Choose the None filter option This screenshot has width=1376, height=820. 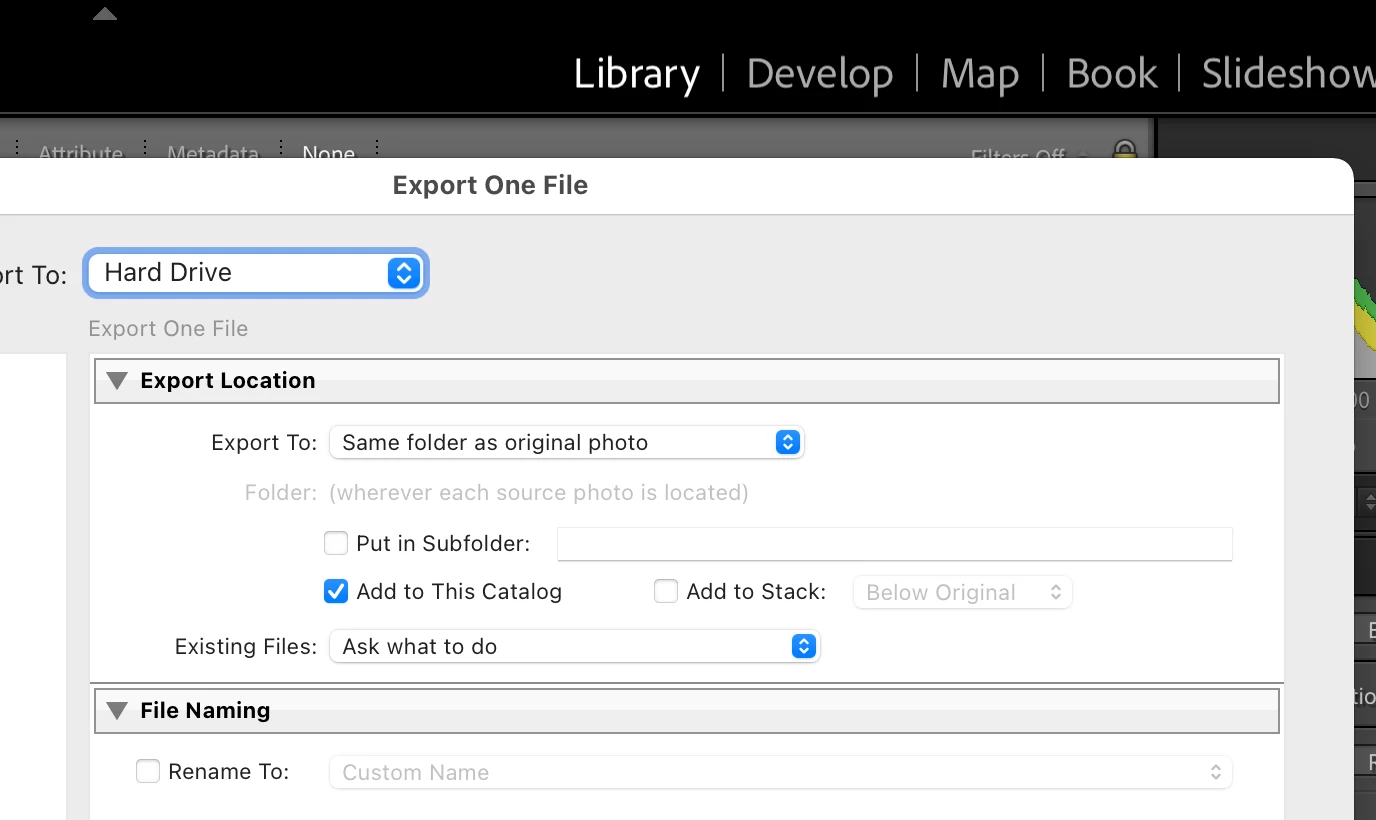pos(329,153)
